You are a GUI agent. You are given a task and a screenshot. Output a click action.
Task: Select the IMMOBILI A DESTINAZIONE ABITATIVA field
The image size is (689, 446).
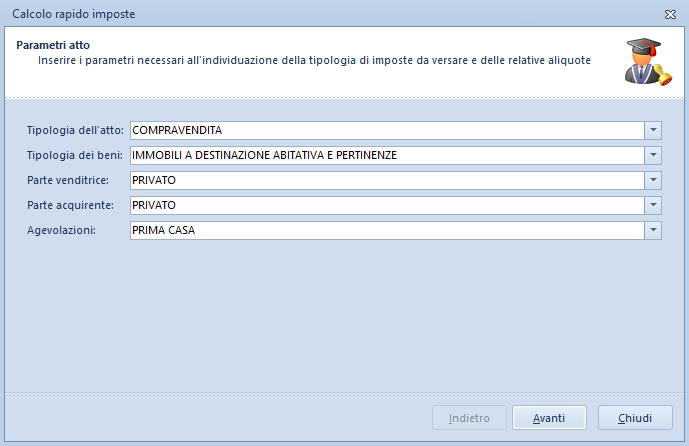(385, 155)
